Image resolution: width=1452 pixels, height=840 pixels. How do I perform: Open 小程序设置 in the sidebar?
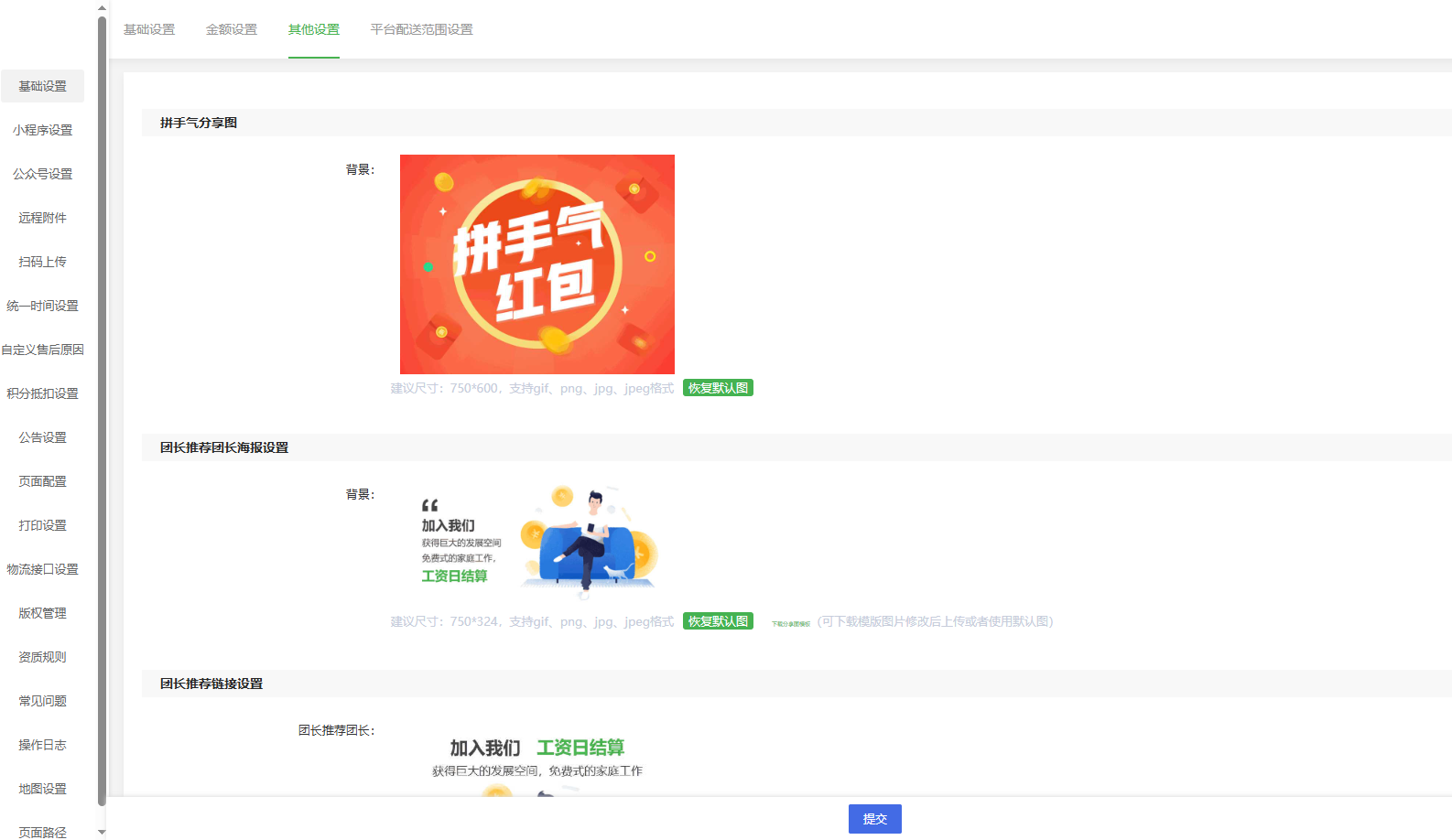(42, 130)
